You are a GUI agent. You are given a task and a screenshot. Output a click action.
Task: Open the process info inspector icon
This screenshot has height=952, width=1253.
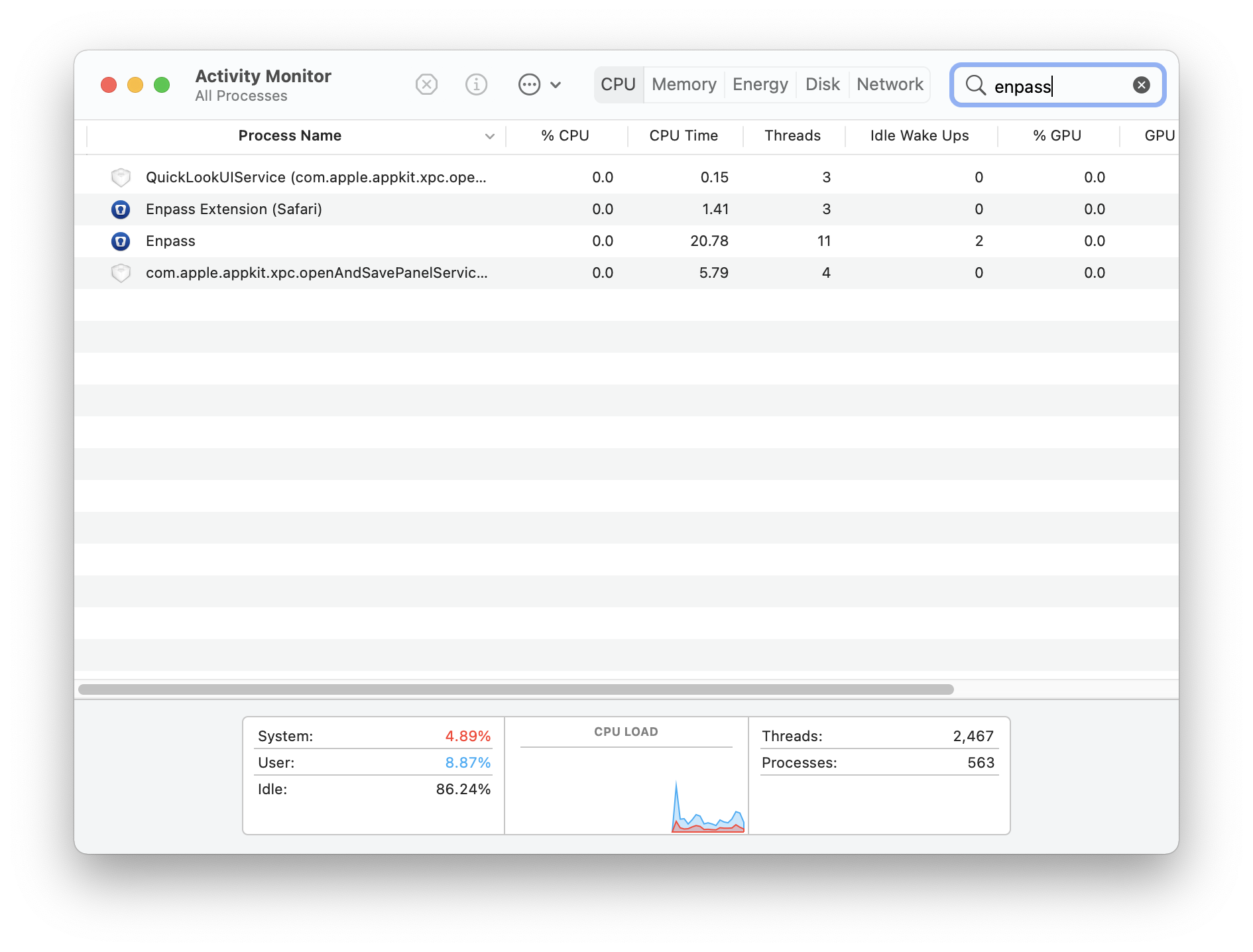click(476, 85)
